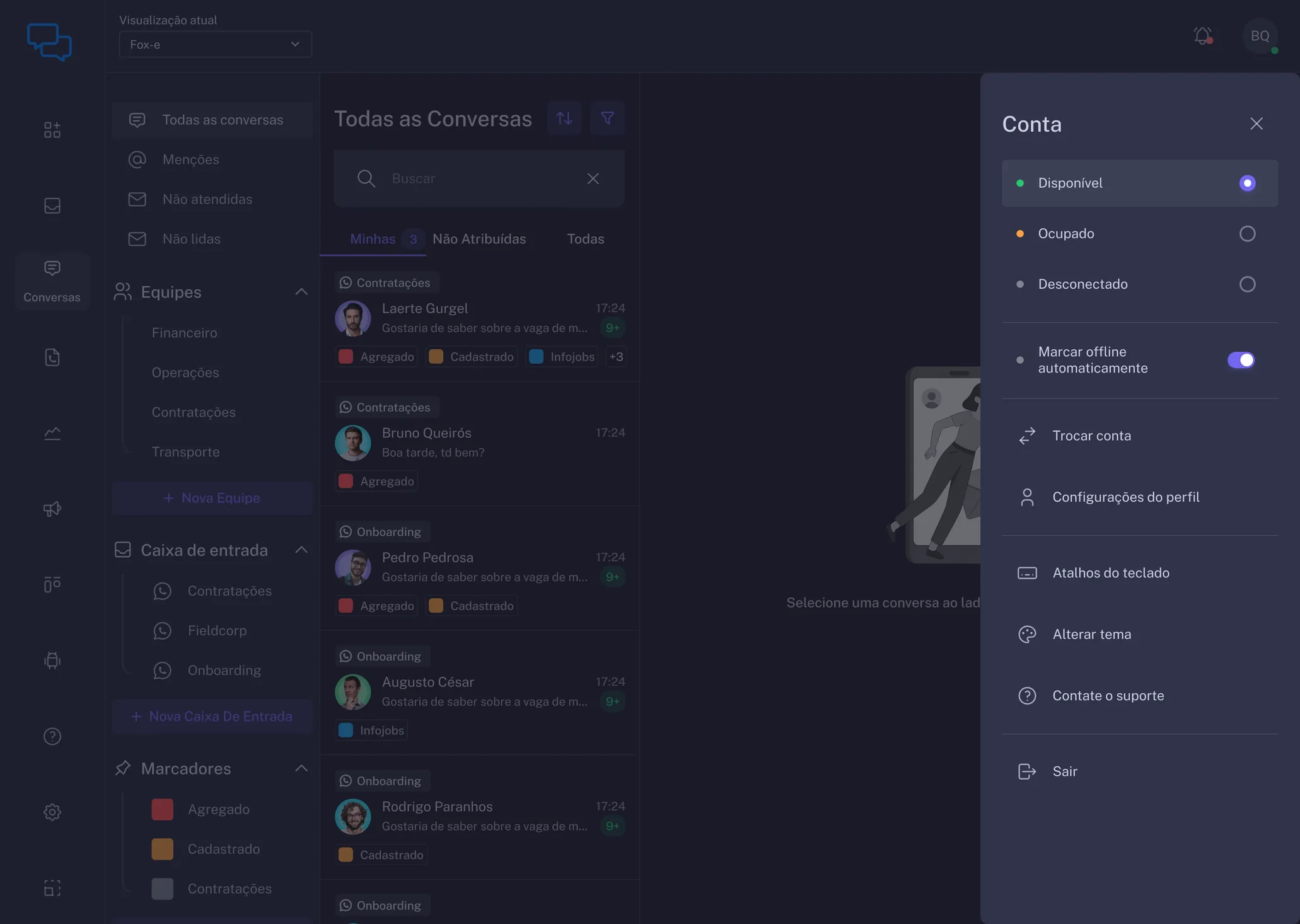Click the palette icon for Alterar tema

pyautogui.click(x=1027, y=634)
